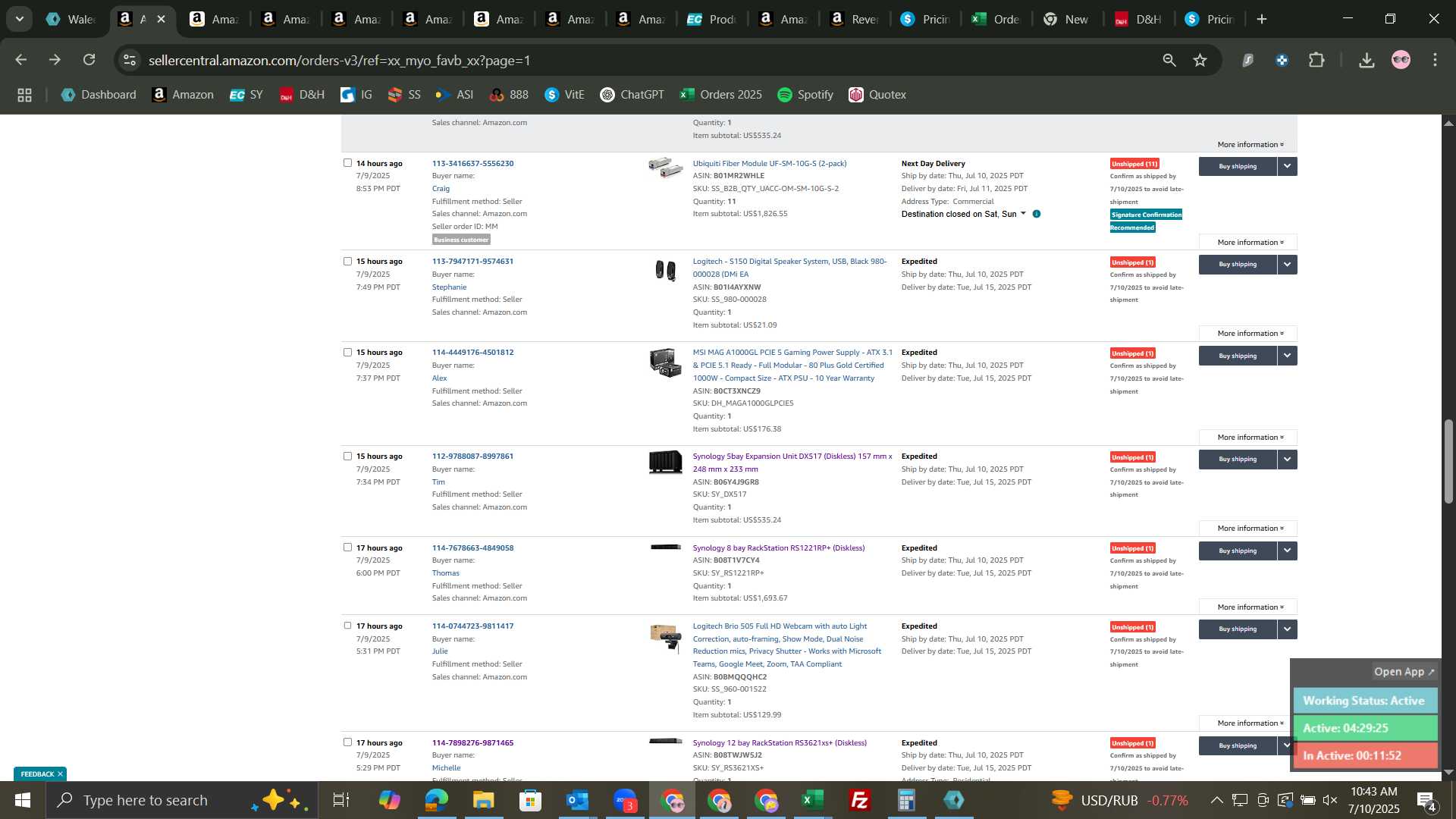
Task: Open App from the working status widget
Action: click(x=1404, y=672)
